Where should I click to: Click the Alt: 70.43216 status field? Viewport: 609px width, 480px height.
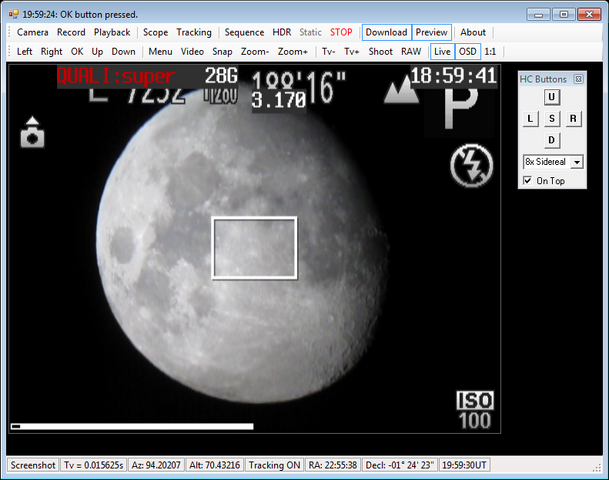click(214, 465)
